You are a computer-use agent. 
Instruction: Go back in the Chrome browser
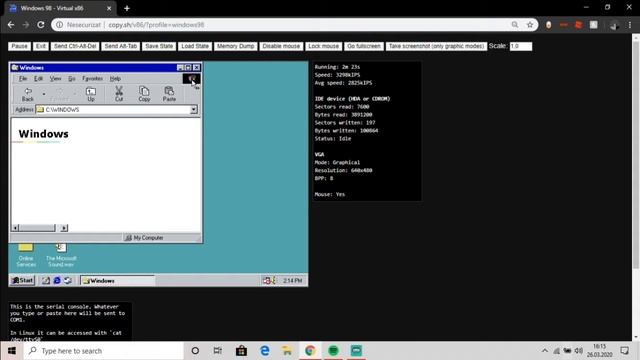[11, 25]
